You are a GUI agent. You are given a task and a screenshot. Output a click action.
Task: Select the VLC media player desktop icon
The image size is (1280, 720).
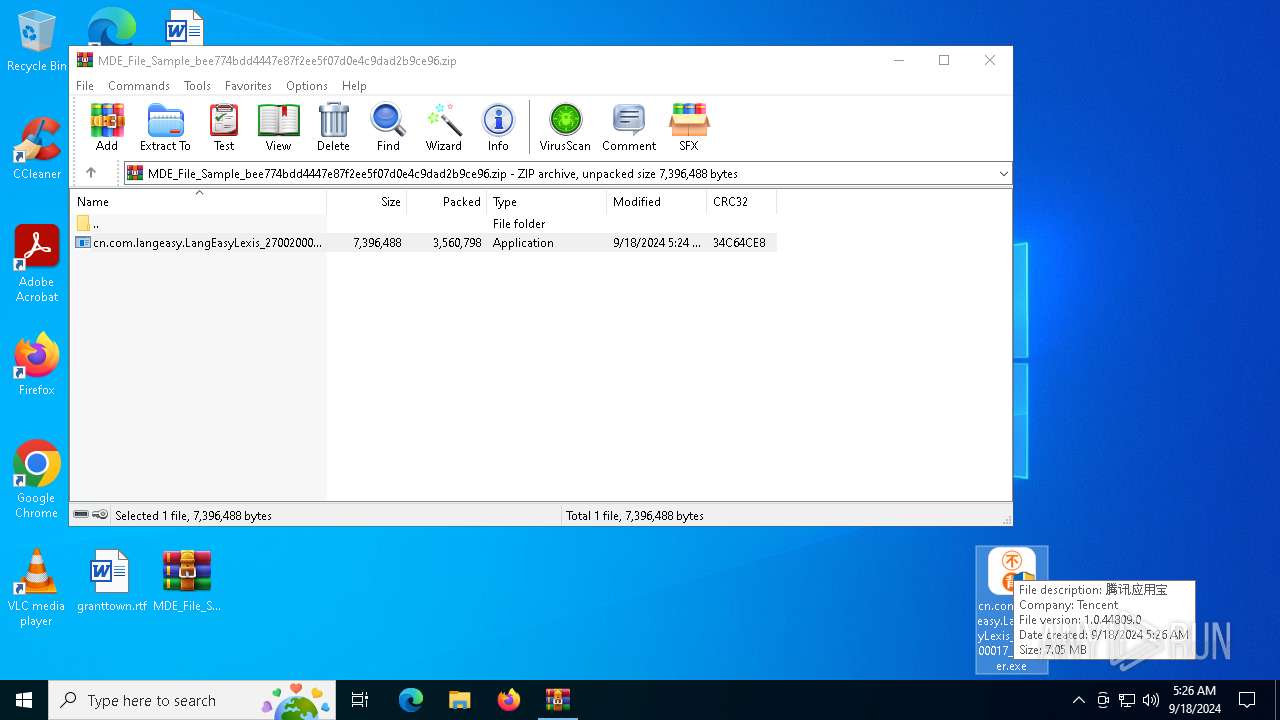click(x=37, y=588)
